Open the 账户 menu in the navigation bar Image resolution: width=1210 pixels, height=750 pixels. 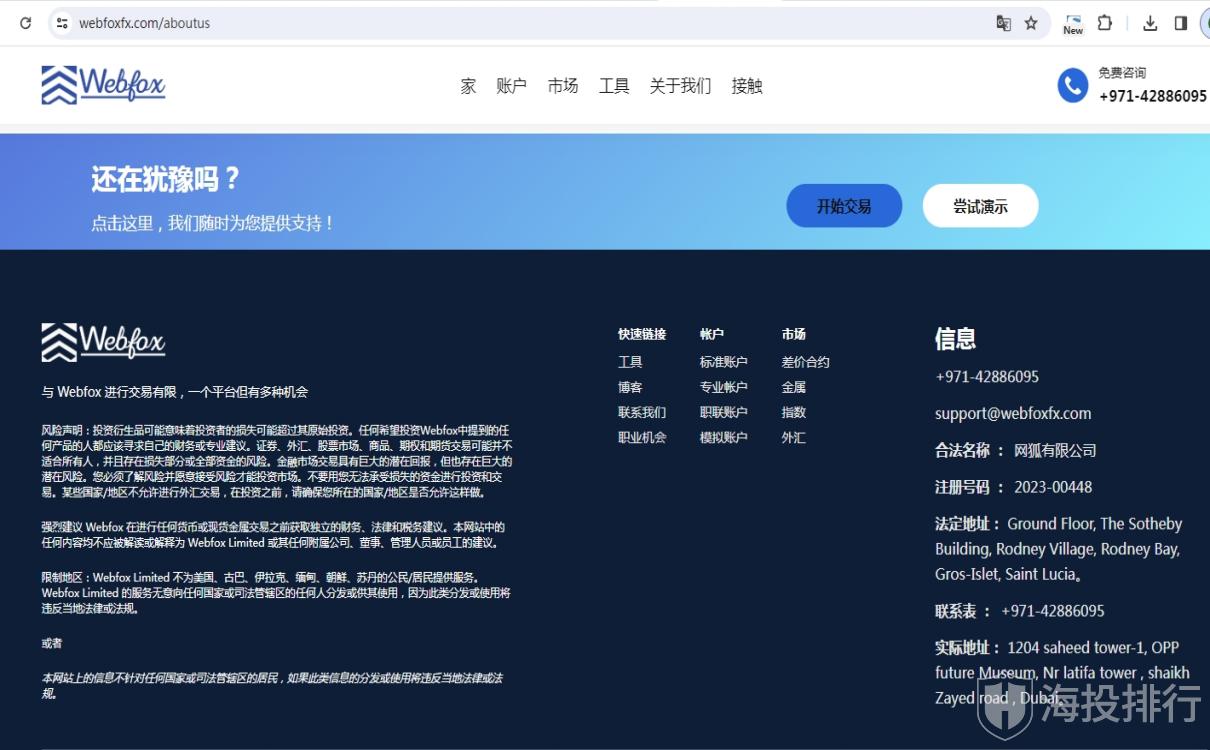(x=511, y=86)
